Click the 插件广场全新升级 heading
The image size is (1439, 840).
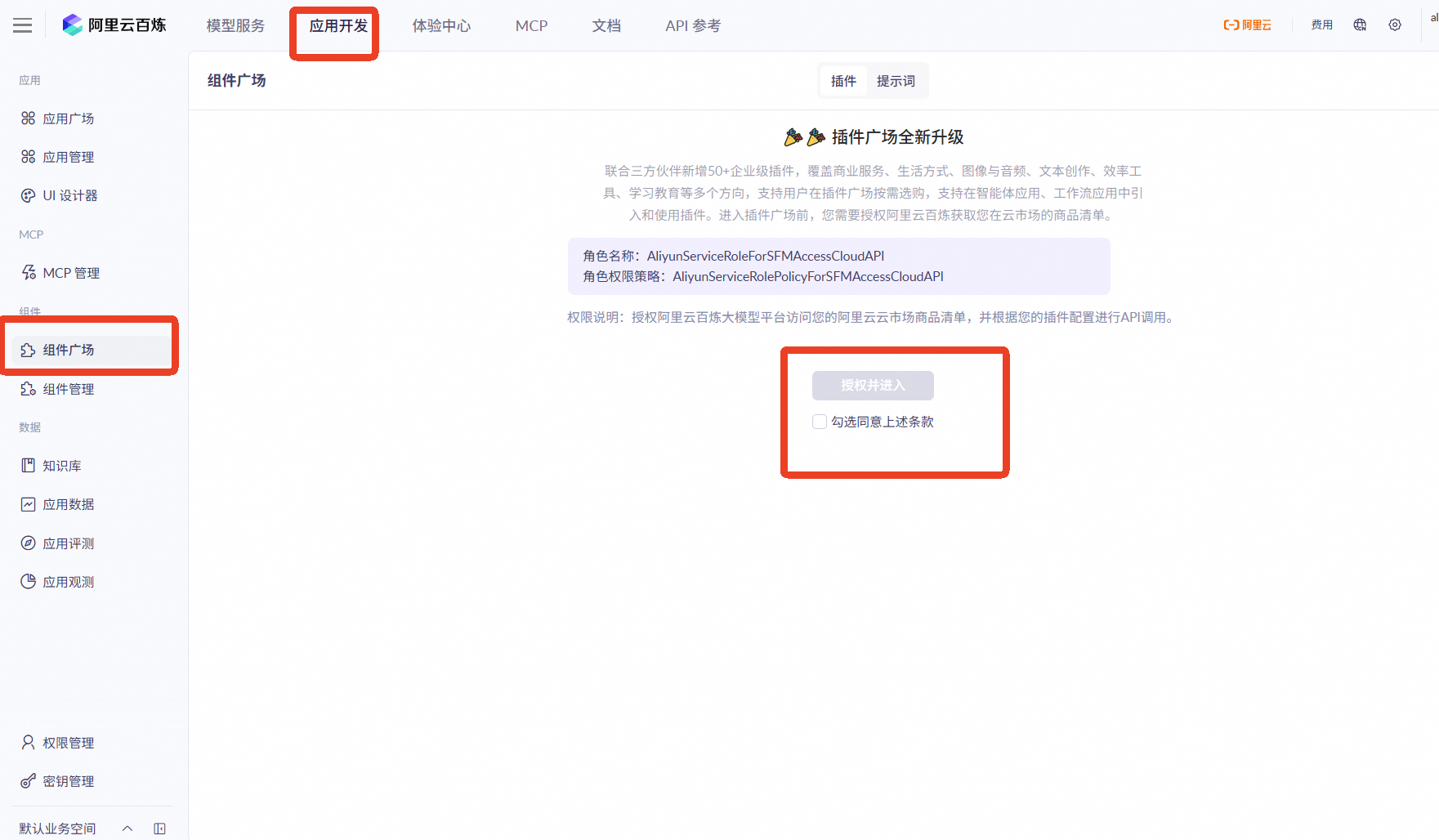pos(897,137)
